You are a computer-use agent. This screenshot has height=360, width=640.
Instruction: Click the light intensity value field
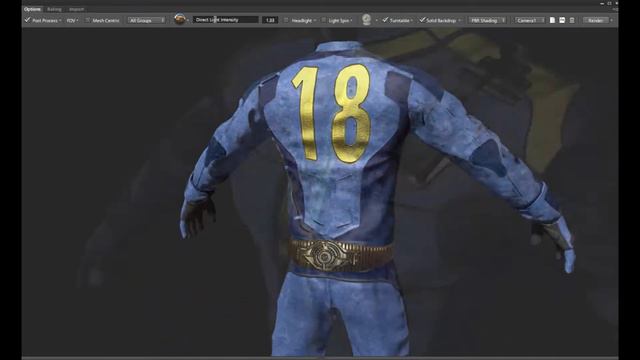[x=270, y=20]
